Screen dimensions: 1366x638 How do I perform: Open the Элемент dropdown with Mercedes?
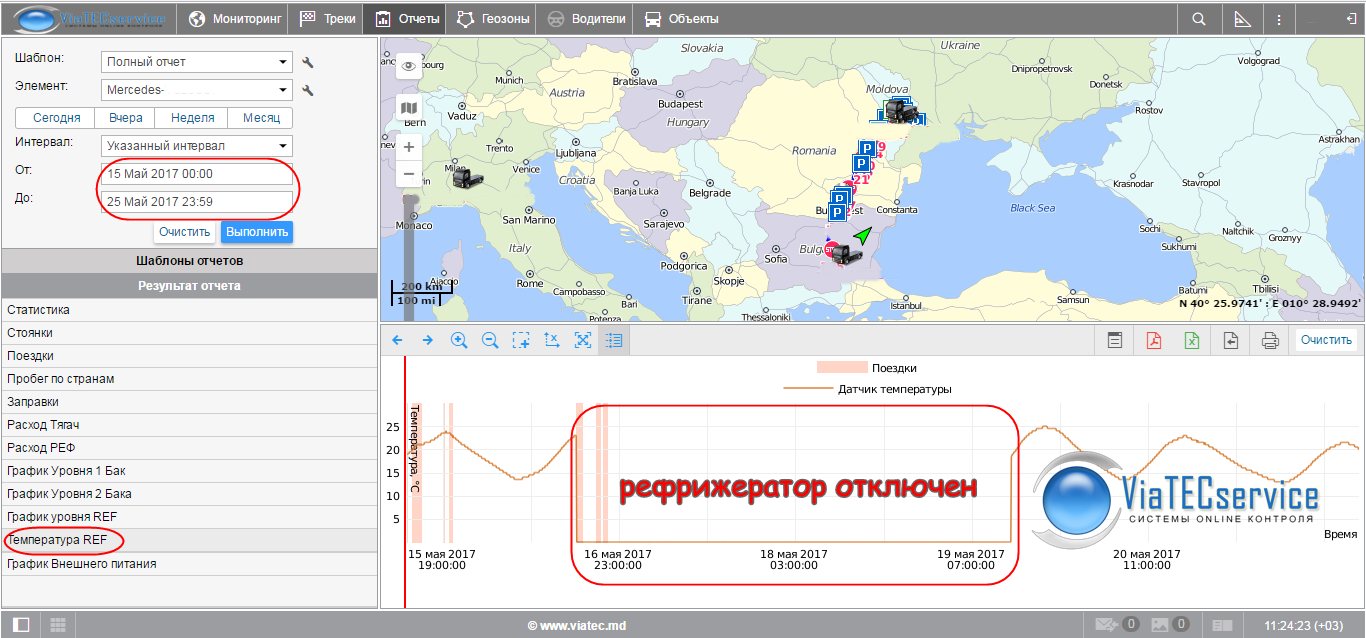point(197,90)
